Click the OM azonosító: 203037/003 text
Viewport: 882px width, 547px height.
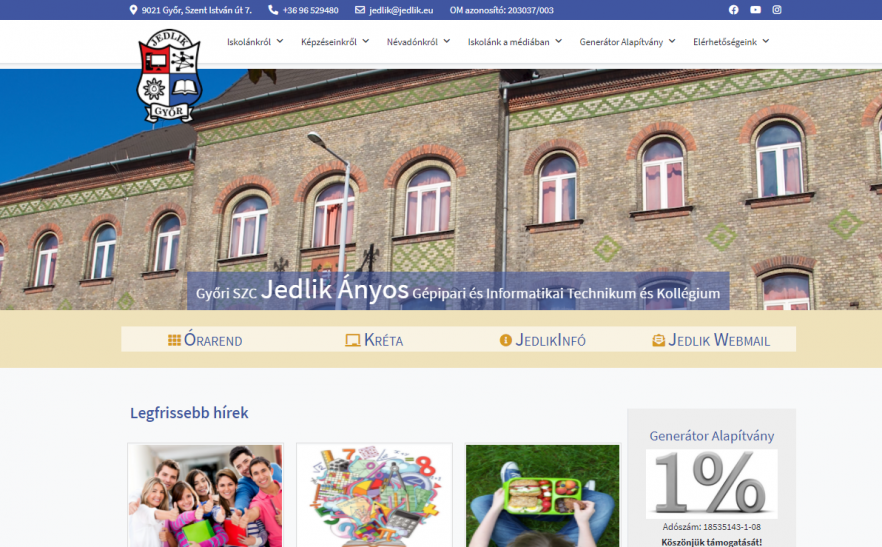click(x=501, y=10)
